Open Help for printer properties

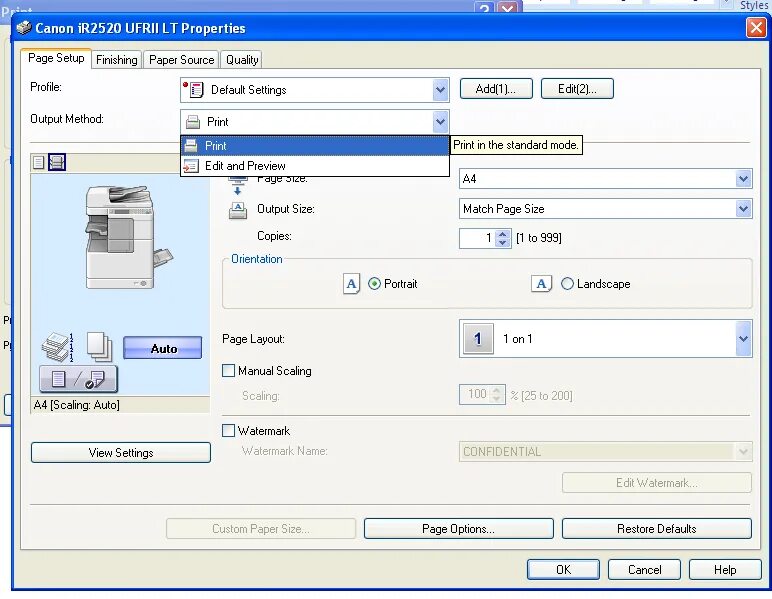[x=725, y=569]
